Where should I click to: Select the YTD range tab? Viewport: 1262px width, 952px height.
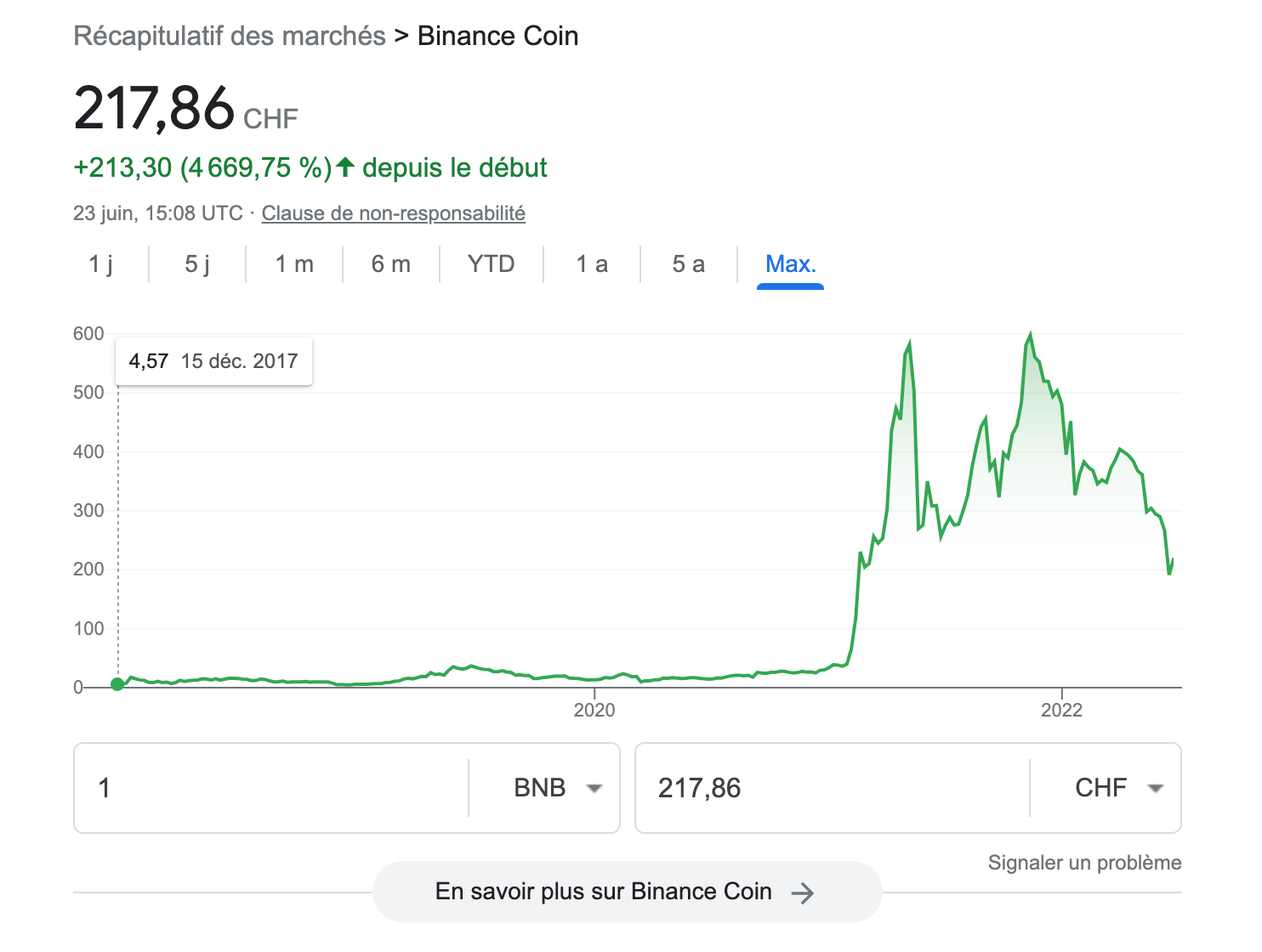click(x=491, y=264)
